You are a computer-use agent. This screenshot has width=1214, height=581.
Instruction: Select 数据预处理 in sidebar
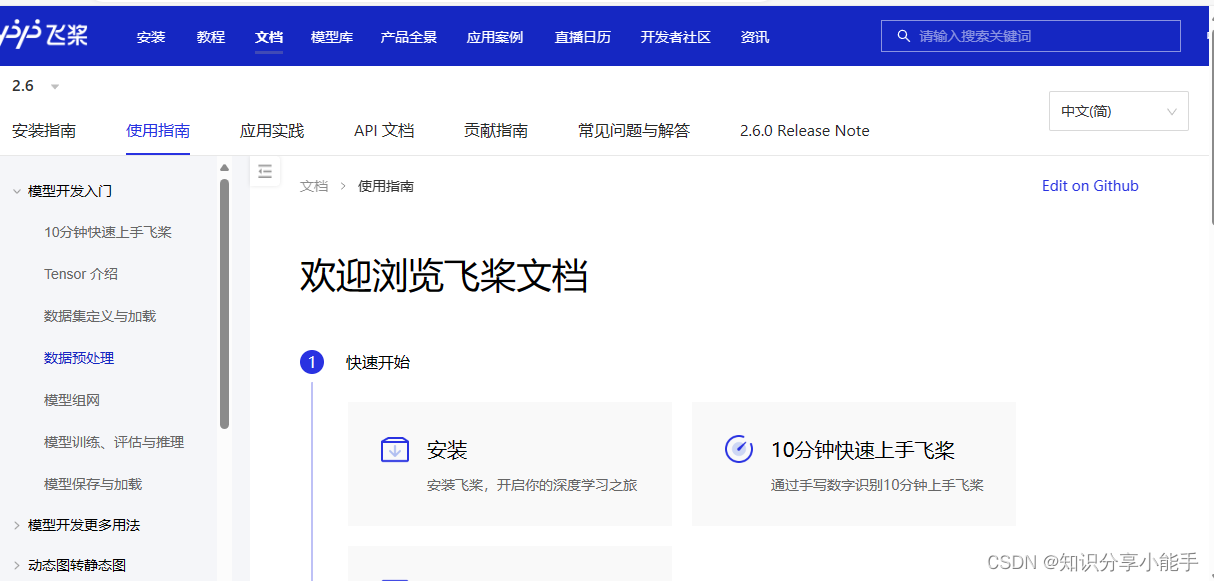(79, 358)
